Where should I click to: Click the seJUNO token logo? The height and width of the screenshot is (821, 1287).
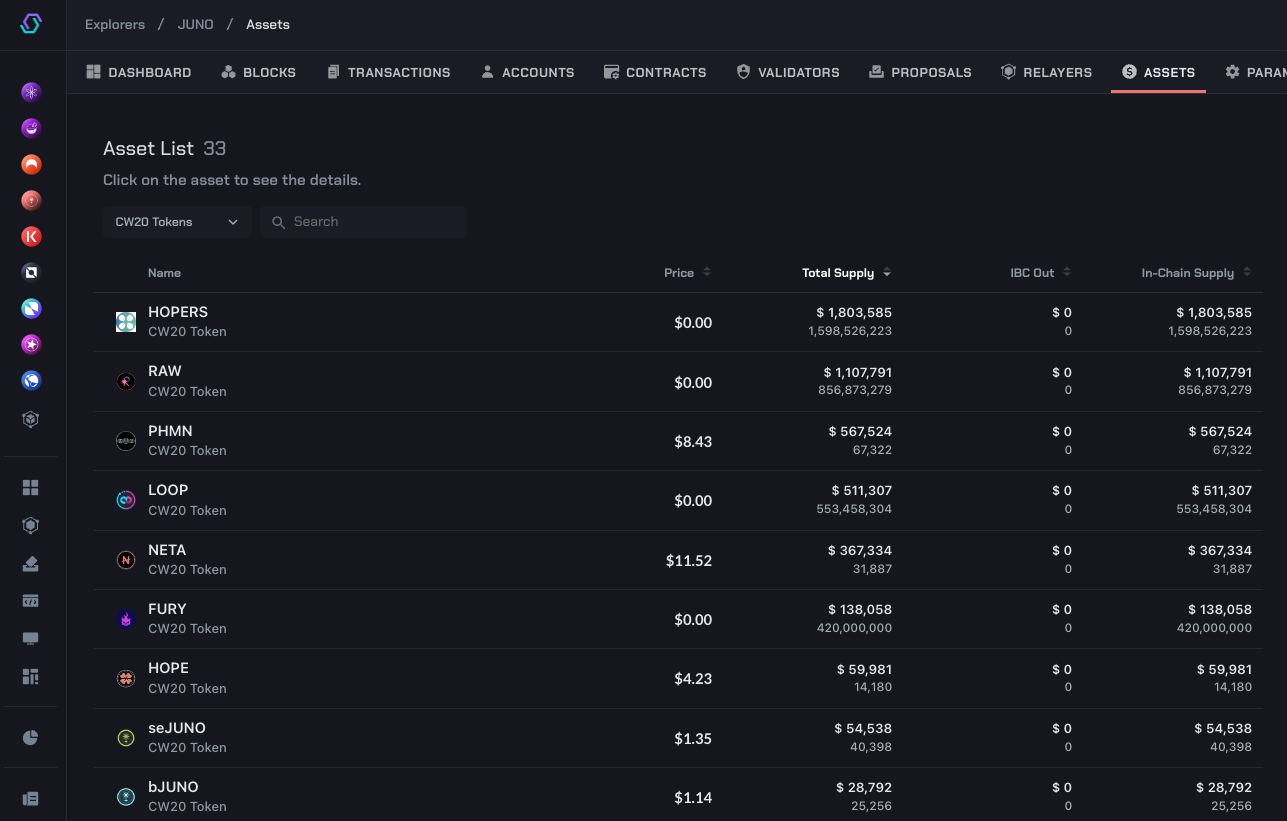point(126,738)
